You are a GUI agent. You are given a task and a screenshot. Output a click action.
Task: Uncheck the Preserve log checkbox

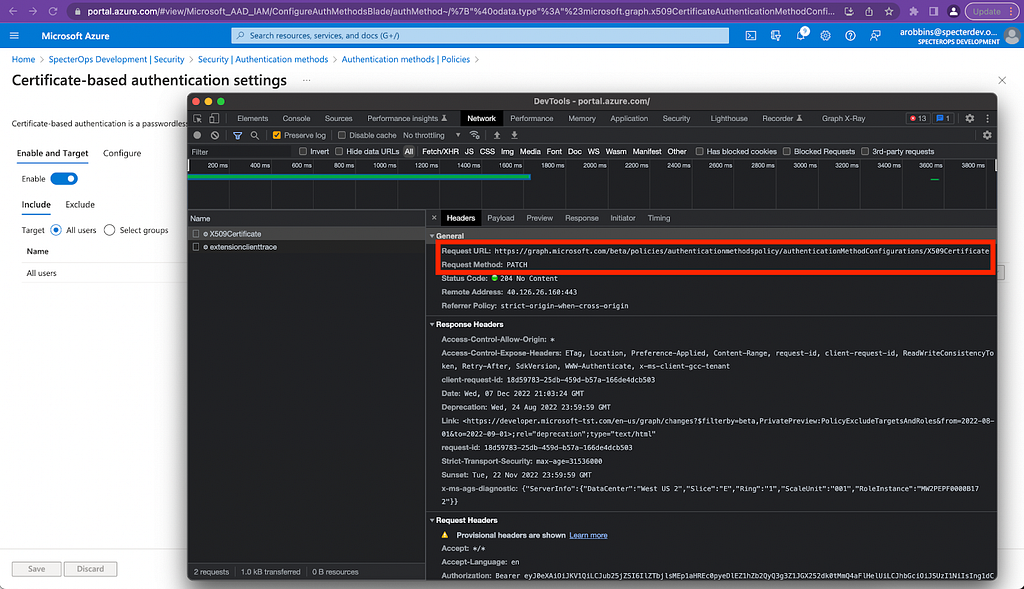[277, 135]
